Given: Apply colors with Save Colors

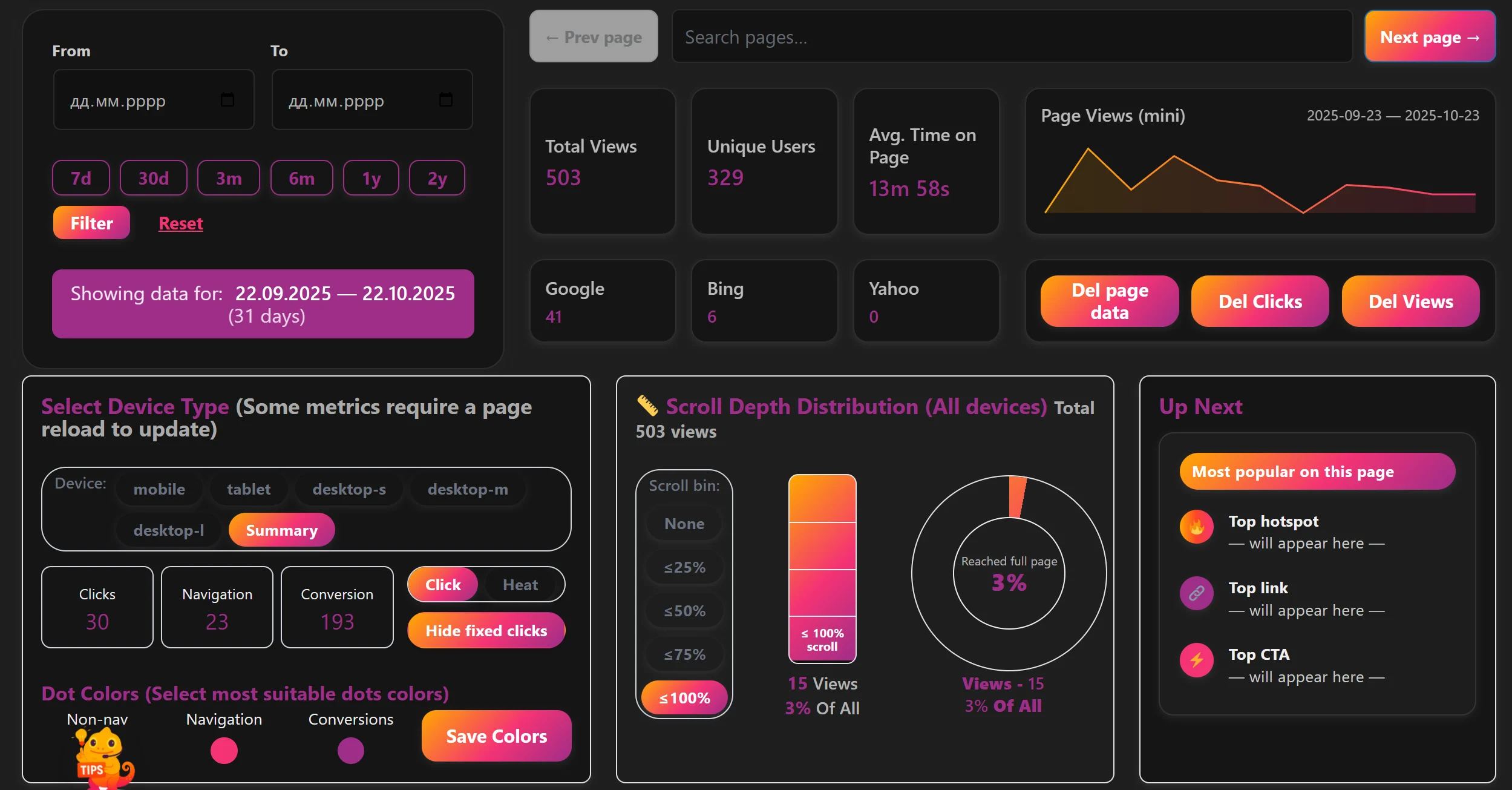Looking at the screenshot, I should coord(496,736).
